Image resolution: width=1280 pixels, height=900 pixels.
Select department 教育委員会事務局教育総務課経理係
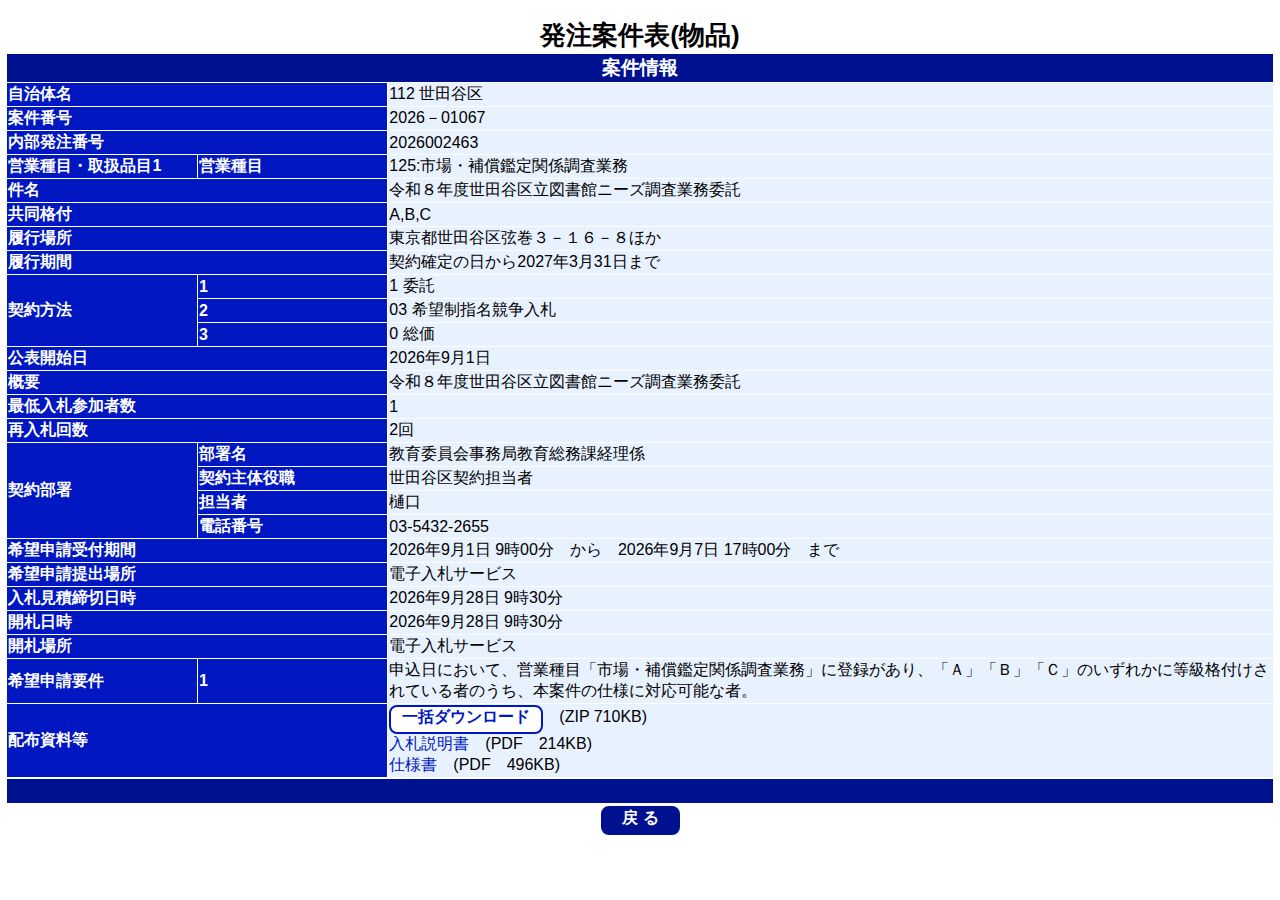coord(517,454)
